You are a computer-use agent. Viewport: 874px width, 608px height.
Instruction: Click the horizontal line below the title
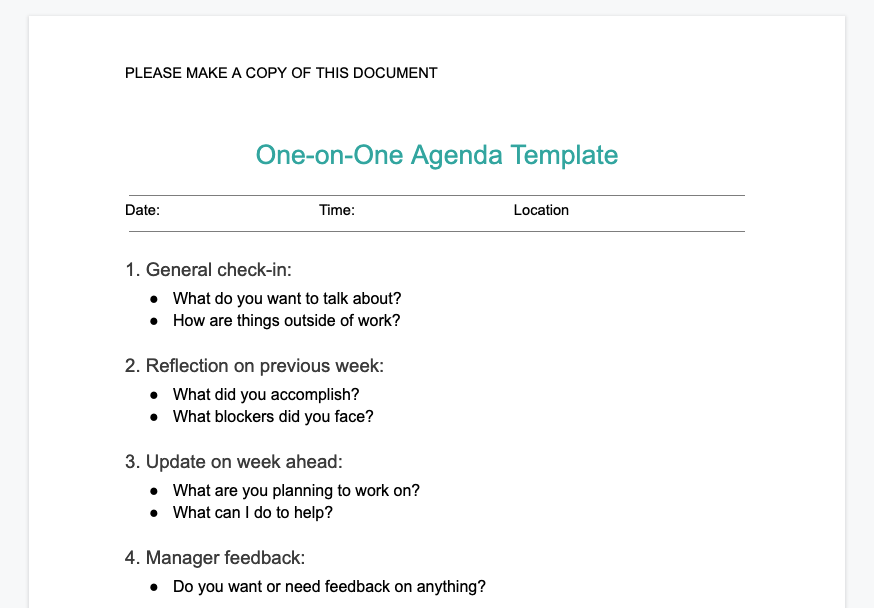point(437,195)
